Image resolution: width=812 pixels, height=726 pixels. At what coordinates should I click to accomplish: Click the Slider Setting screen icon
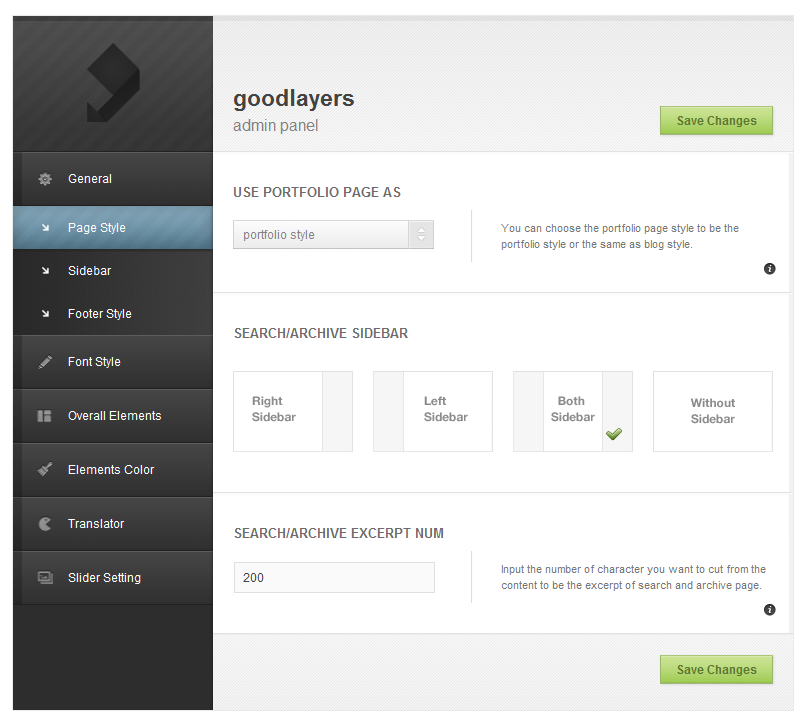click(44, 578)
